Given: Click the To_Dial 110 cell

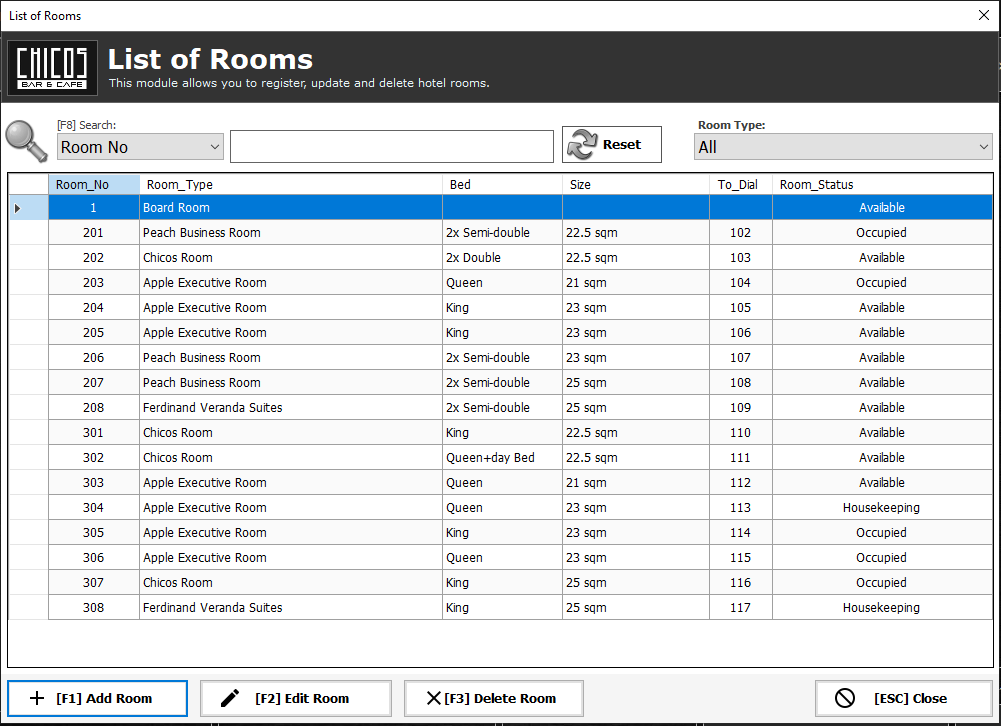Looking at the screenshot, I should point(741,432).
